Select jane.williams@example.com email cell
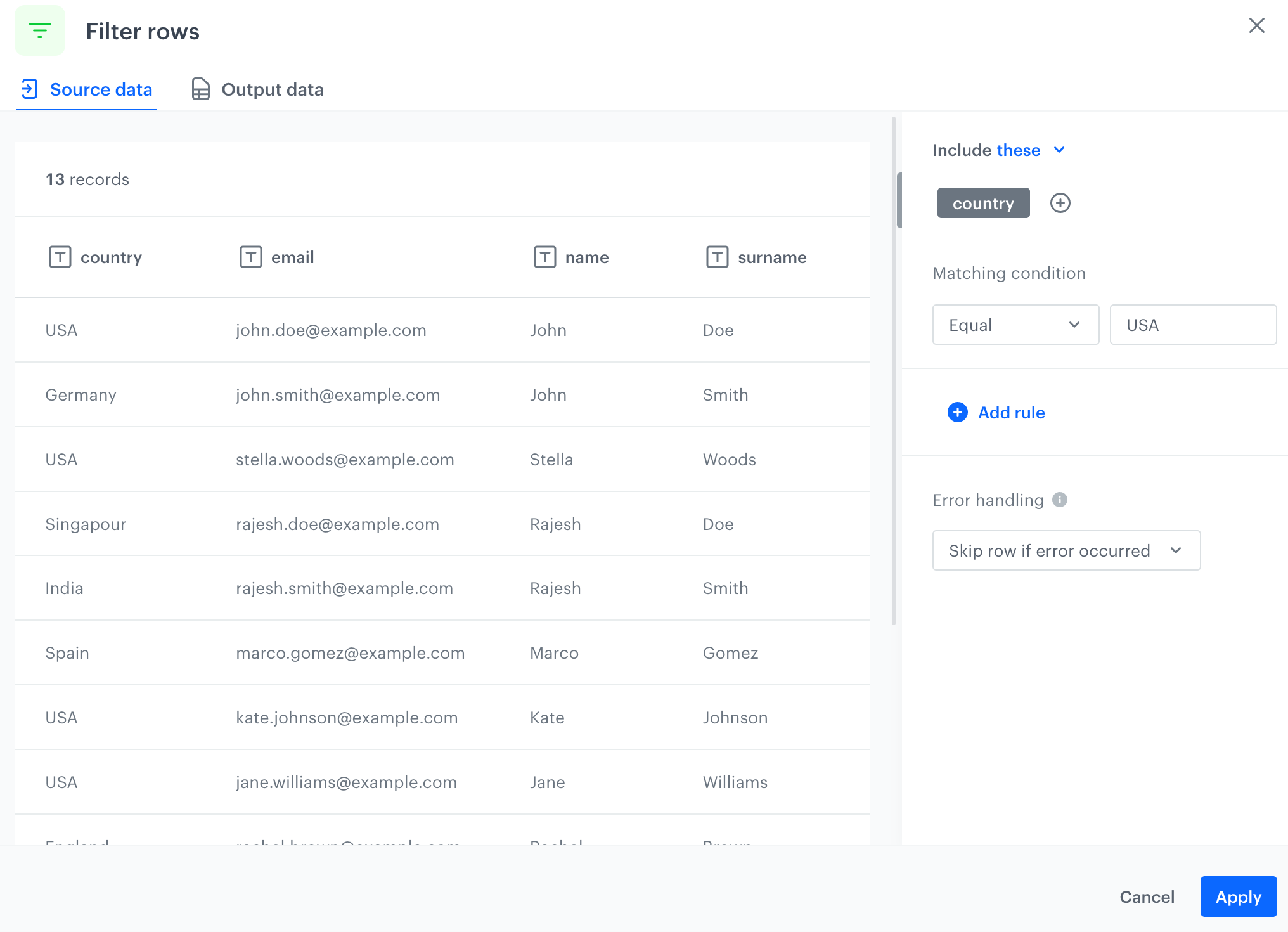 pos(346,782)
